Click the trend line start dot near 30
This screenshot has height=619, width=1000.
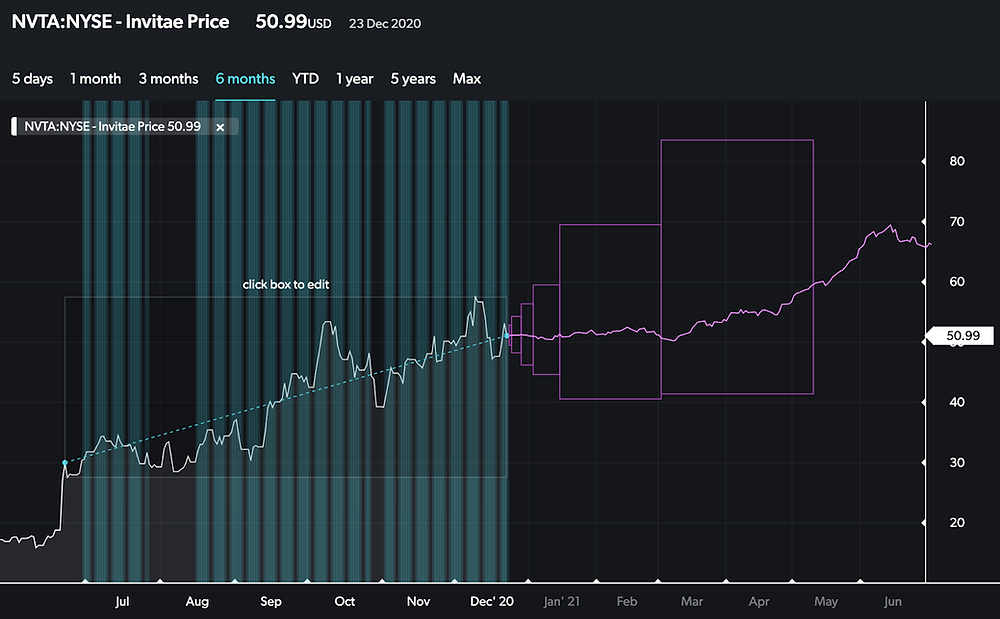tap(65, 462)
